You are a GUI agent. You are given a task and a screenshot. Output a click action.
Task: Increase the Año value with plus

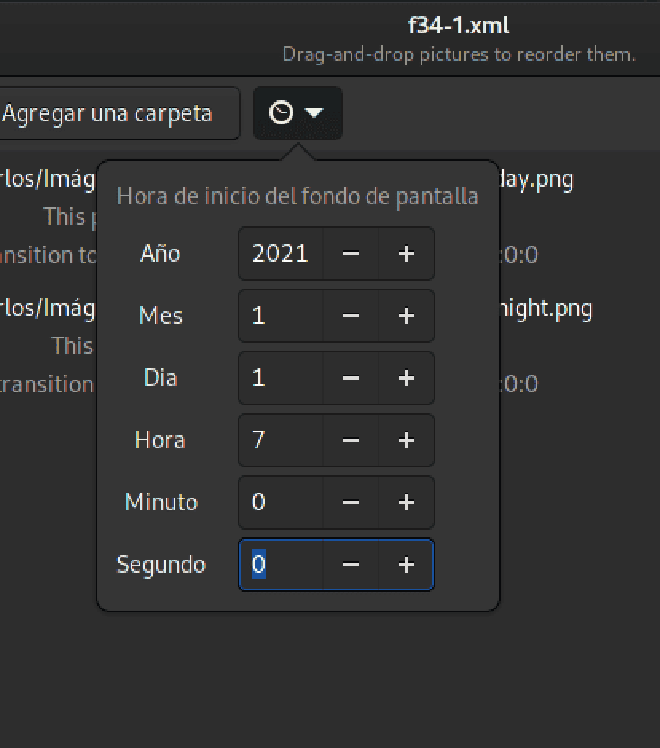click(x=406, y=253)
